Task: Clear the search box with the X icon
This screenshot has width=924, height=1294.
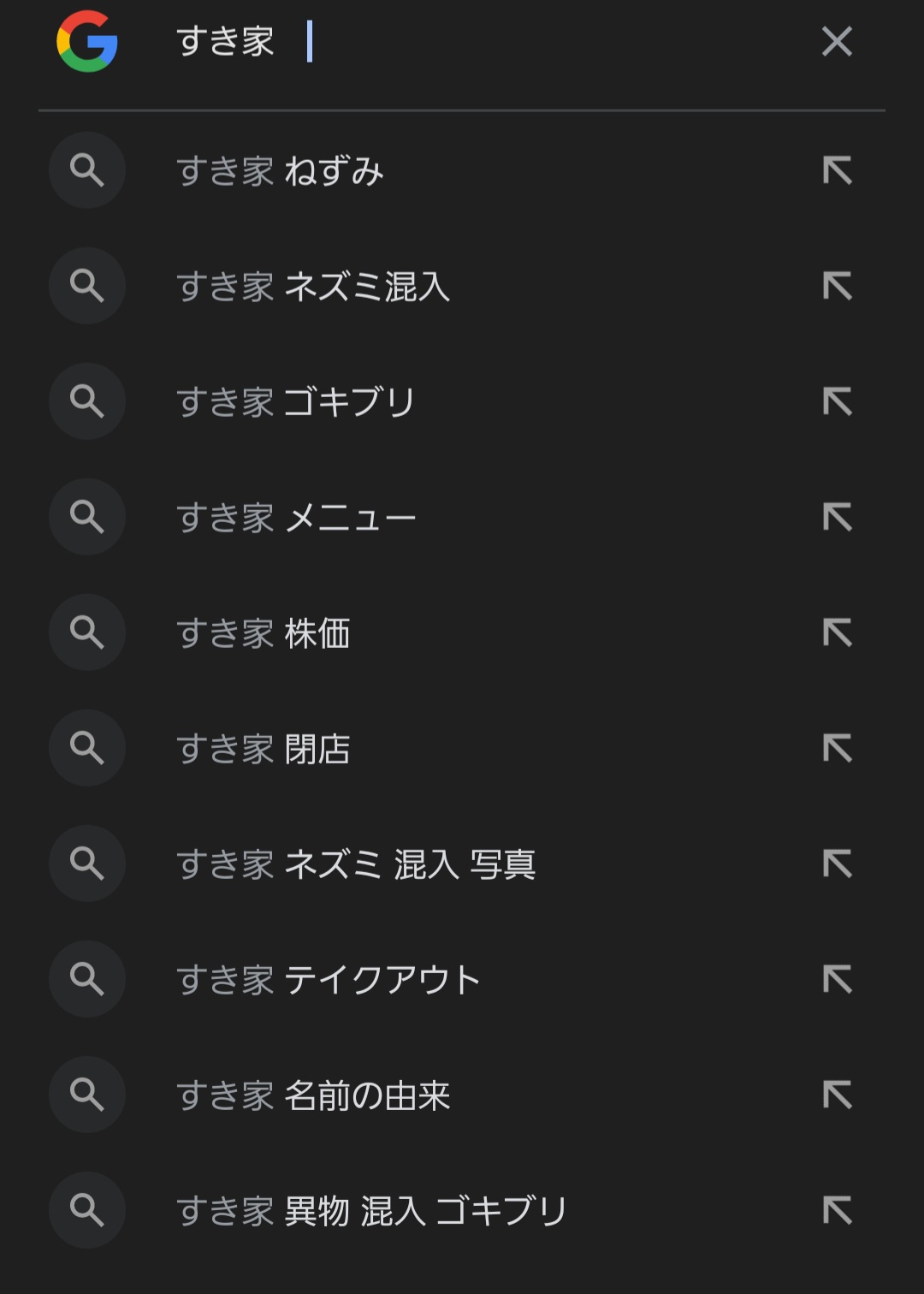Action: tap(837, 41)
